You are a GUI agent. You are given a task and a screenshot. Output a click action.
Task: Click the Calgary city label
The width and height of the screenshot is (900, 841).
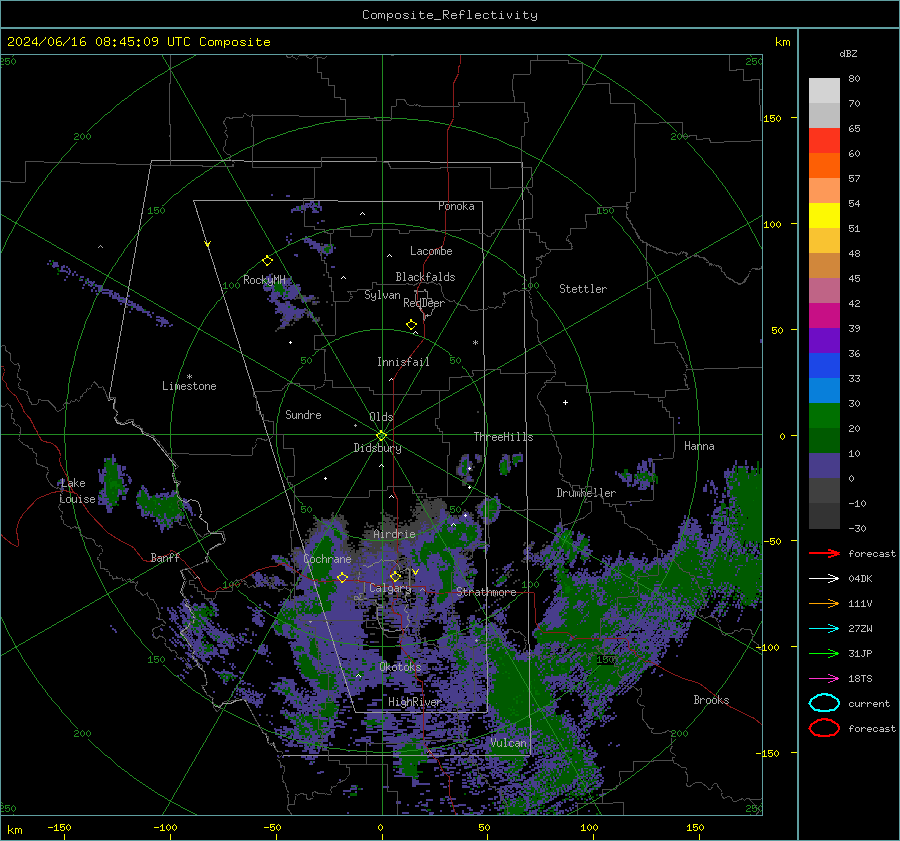coord(390,588)
